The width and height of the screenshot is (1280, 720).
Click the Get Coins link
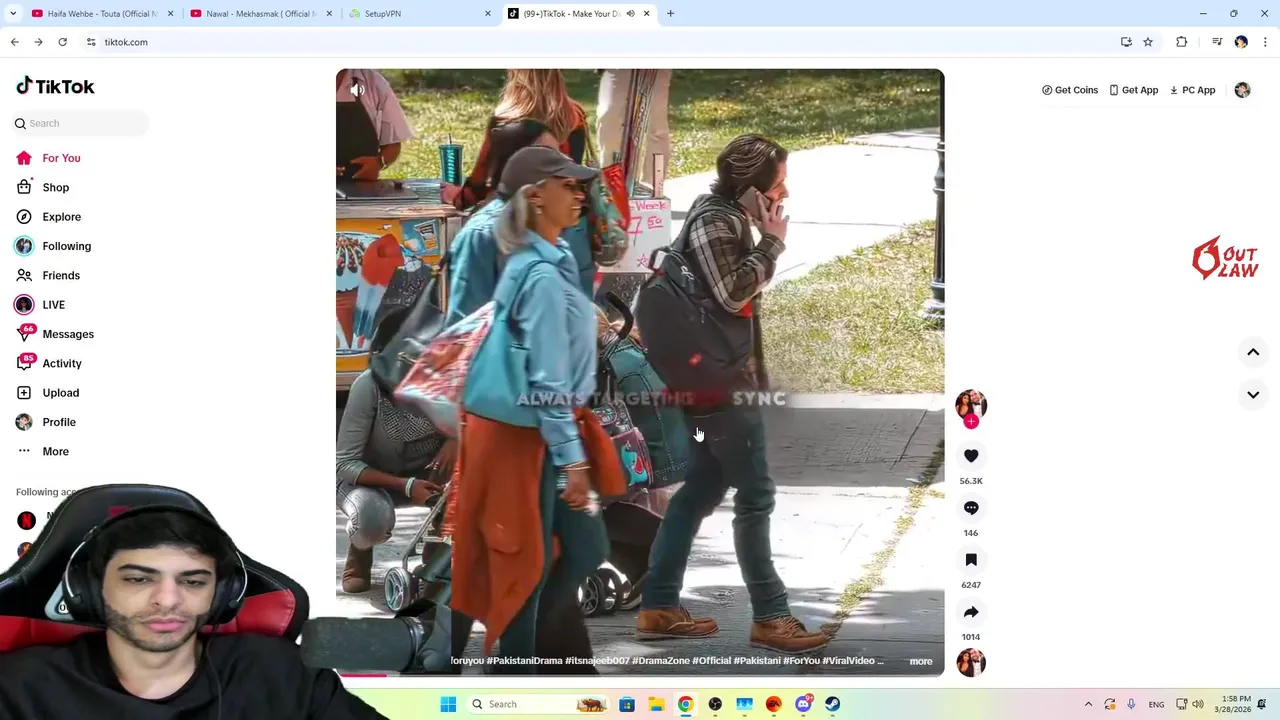pyautogui.click(x=1070, y=90)
